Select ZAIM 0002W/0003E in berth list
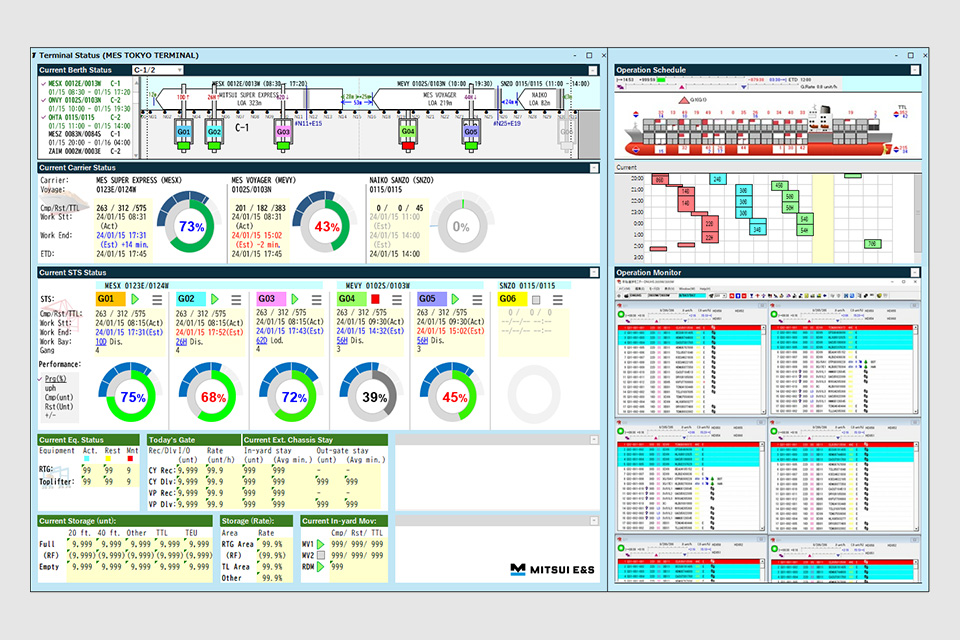The width and height of the screenshot is (960, 640). pyautogui.click(x=84, y=151)
